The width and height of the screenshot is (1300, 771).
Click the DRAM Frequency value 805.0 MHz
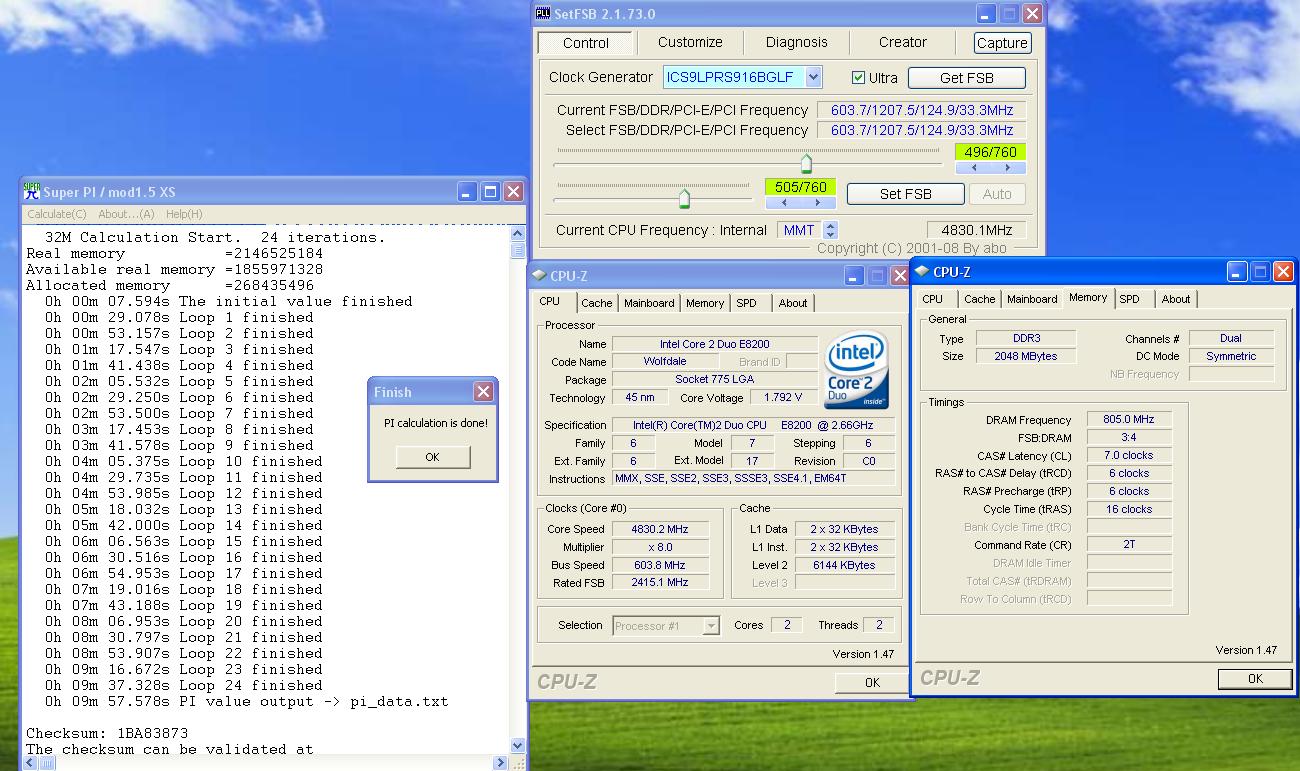(x=1129, y=420)
